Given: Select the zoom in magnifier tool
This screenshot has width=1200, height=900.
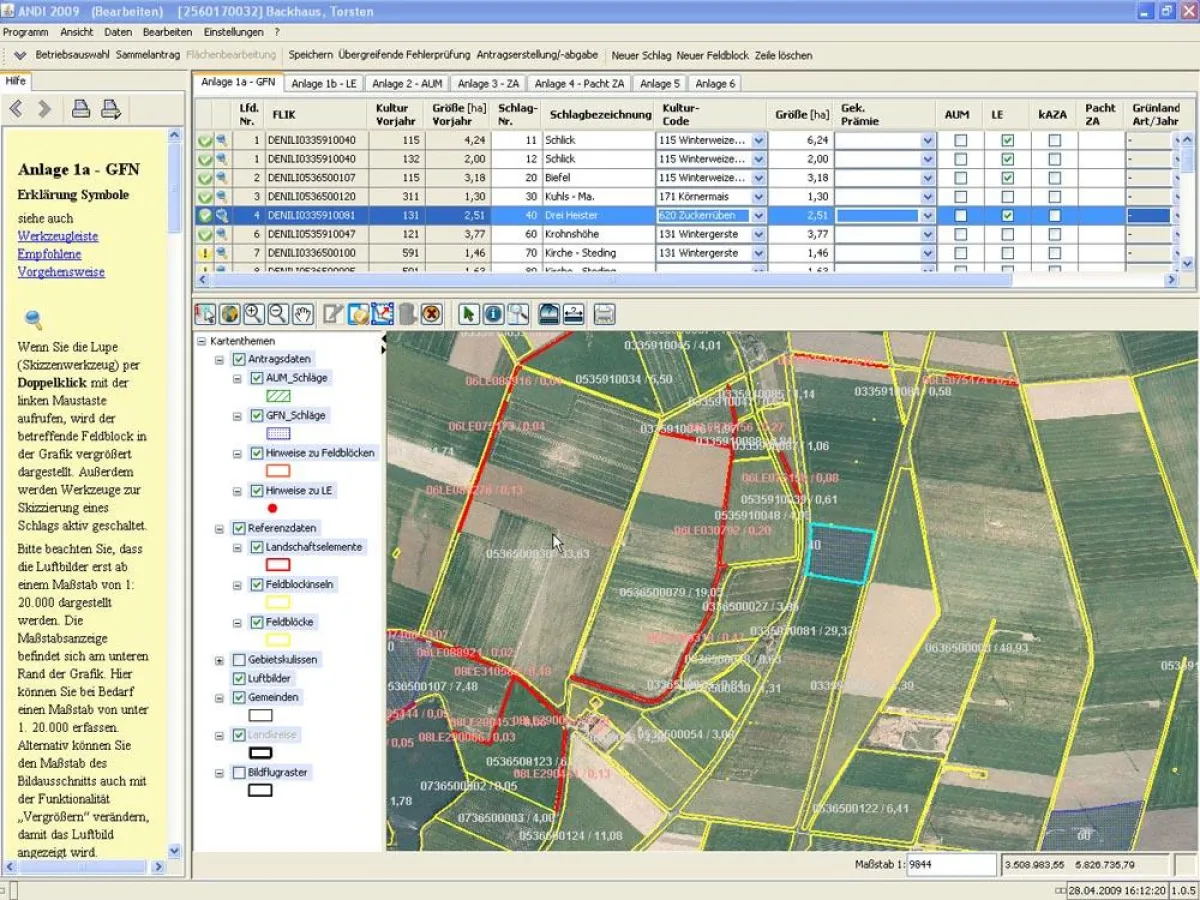Looking at the screenshot, I should tap(254, 314).
